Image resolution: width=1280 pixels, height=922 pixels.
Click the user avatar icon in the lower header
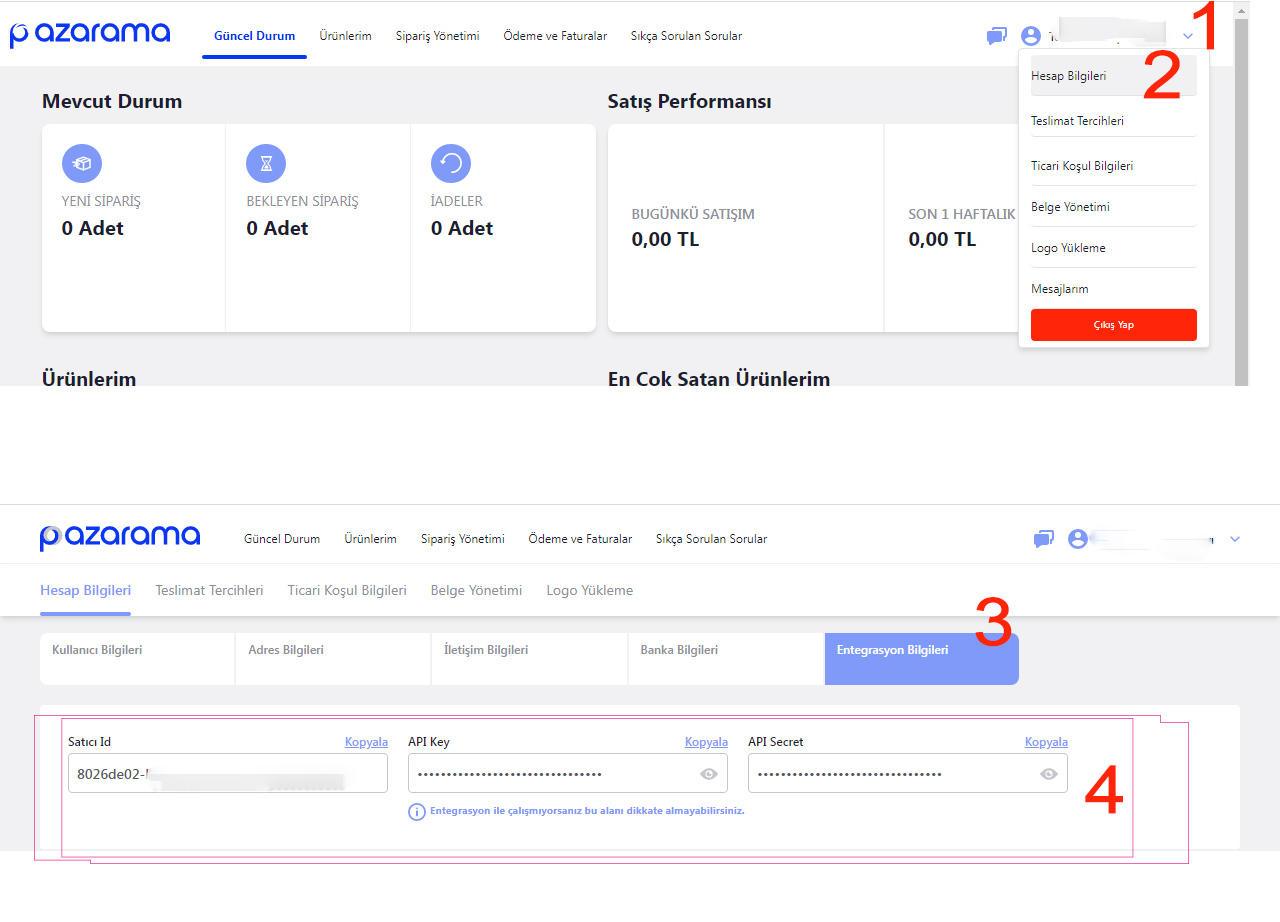pos(1078,539)
